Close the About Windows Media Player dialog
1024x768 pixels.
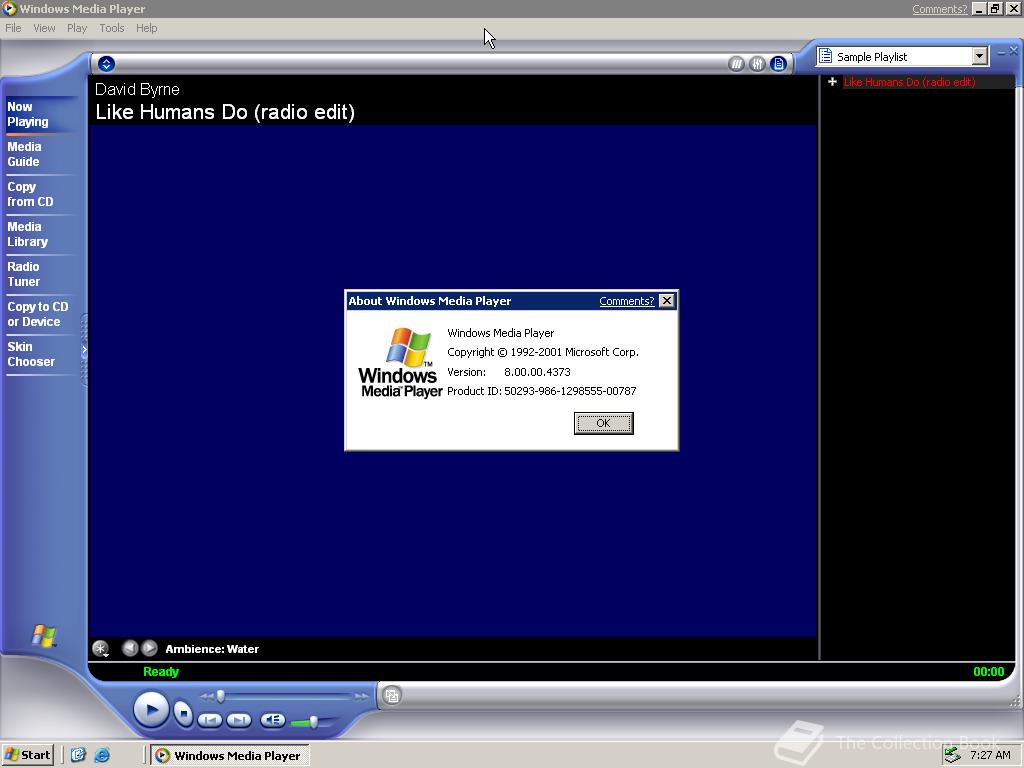666,300
